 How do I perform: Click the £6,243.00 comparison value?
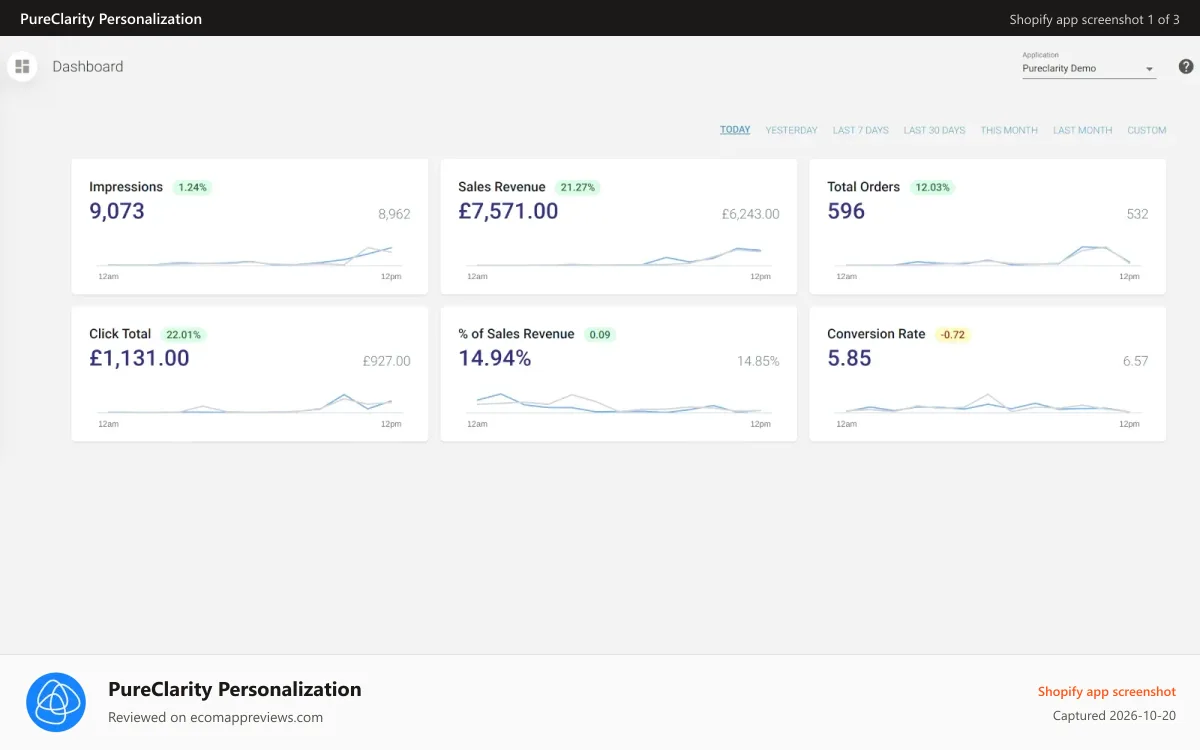[750, 214]
